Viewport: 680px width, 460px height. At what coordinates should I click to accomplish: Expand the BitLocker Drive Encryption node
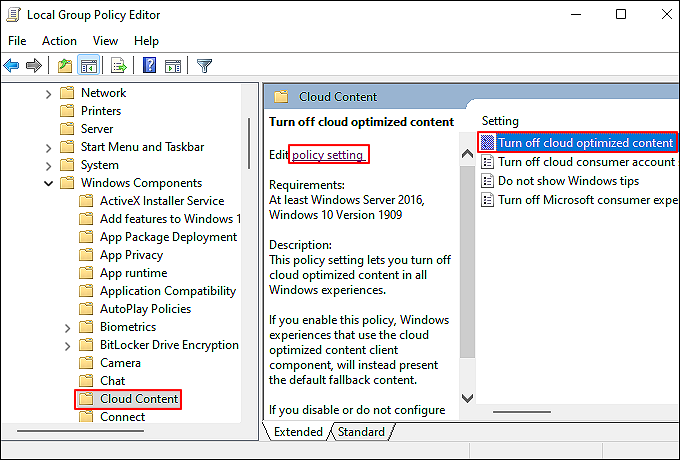(x=67, y=345)
